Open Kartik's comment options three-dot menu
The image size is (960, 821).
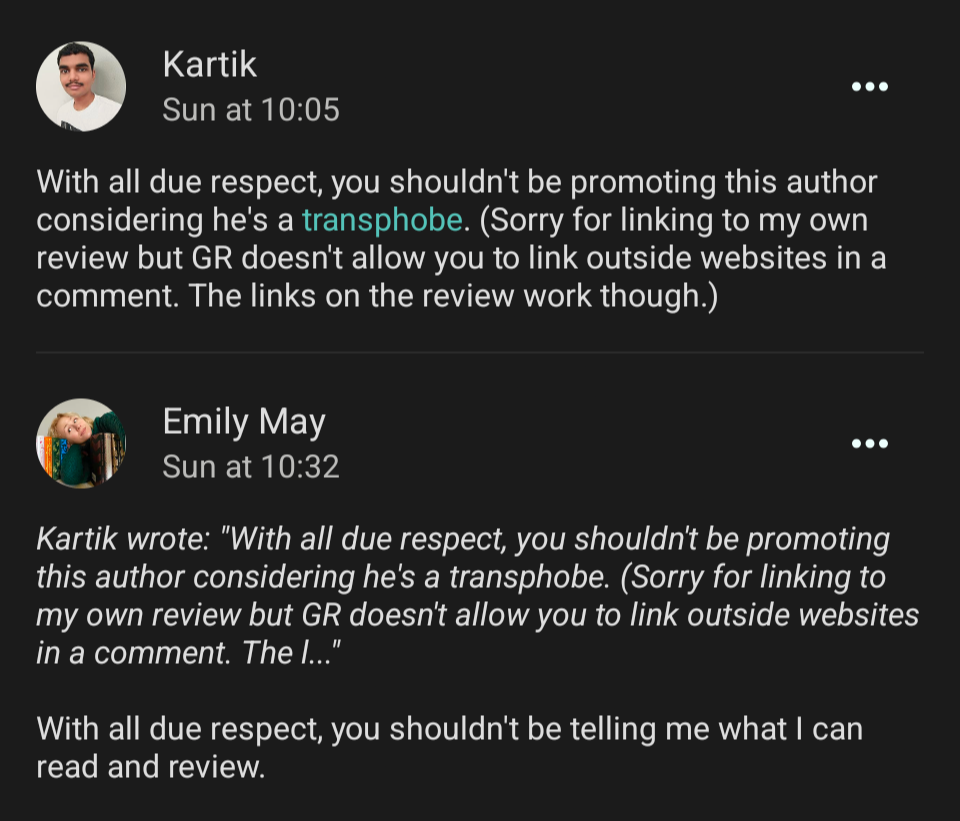(869, 87)
